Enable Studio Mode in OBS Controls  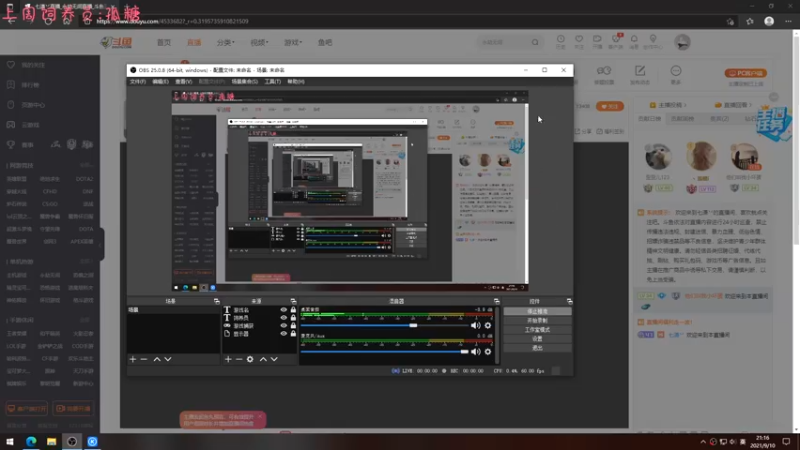[x=537, y=330]
